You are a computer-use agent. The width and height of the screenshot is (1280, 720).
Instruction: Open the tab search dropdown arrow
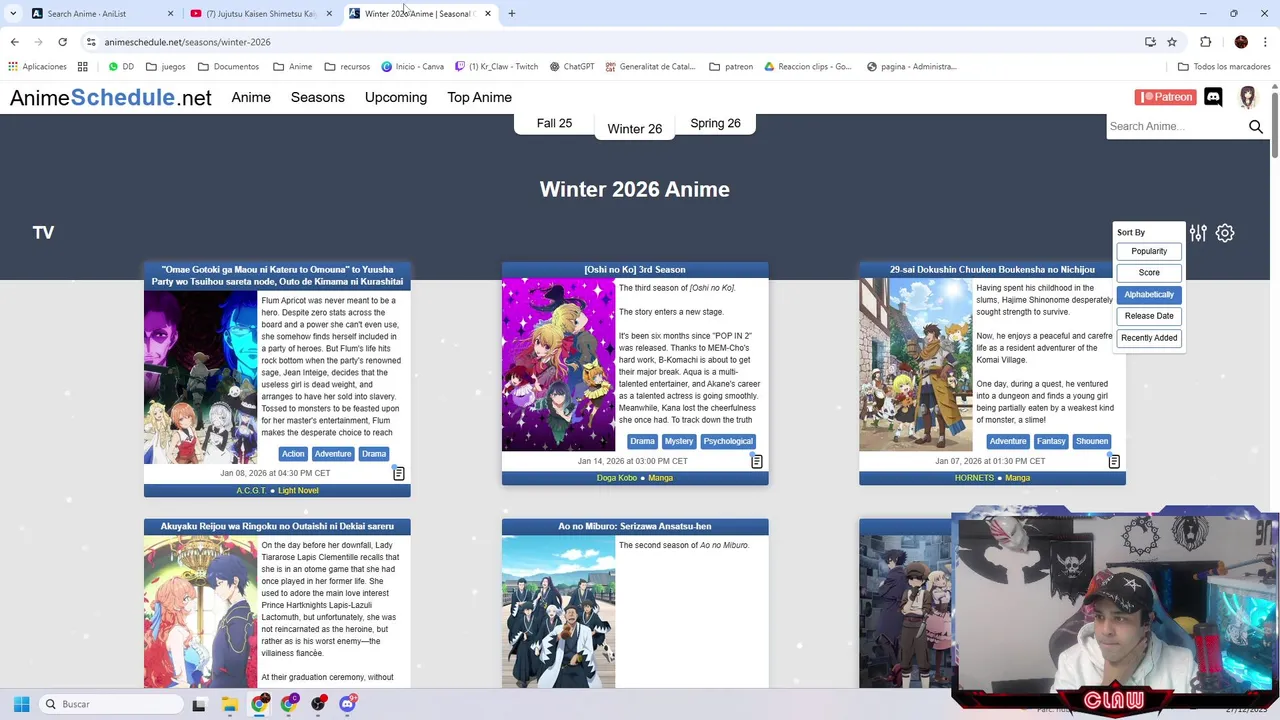(13, 14)
